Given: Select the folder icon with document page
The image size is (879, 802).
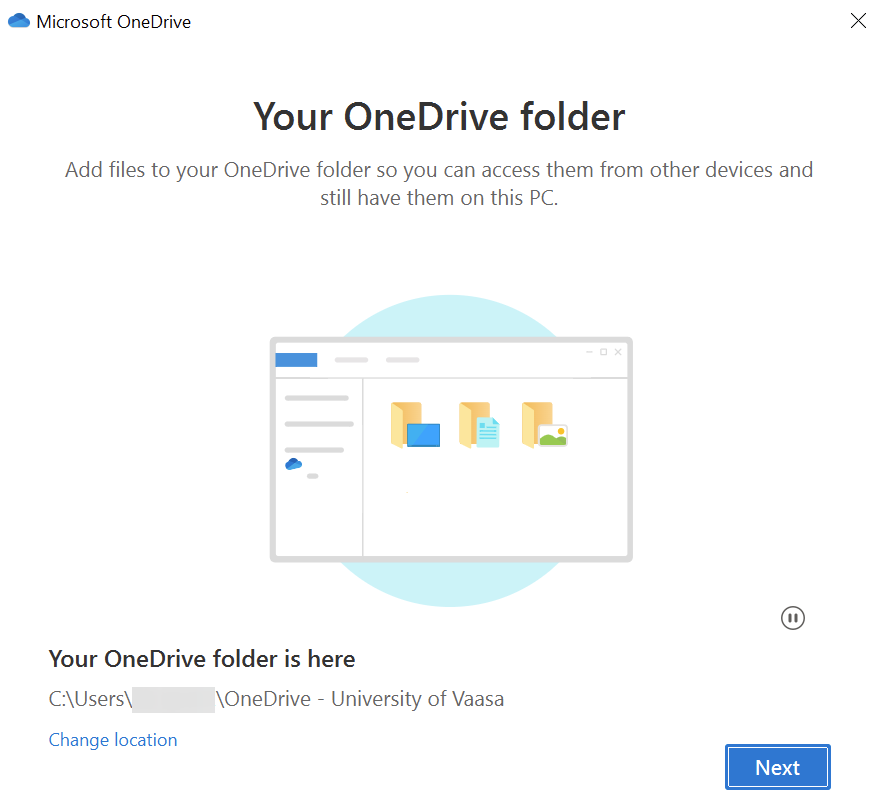Looking at the screenshot, I should point(479,426).
